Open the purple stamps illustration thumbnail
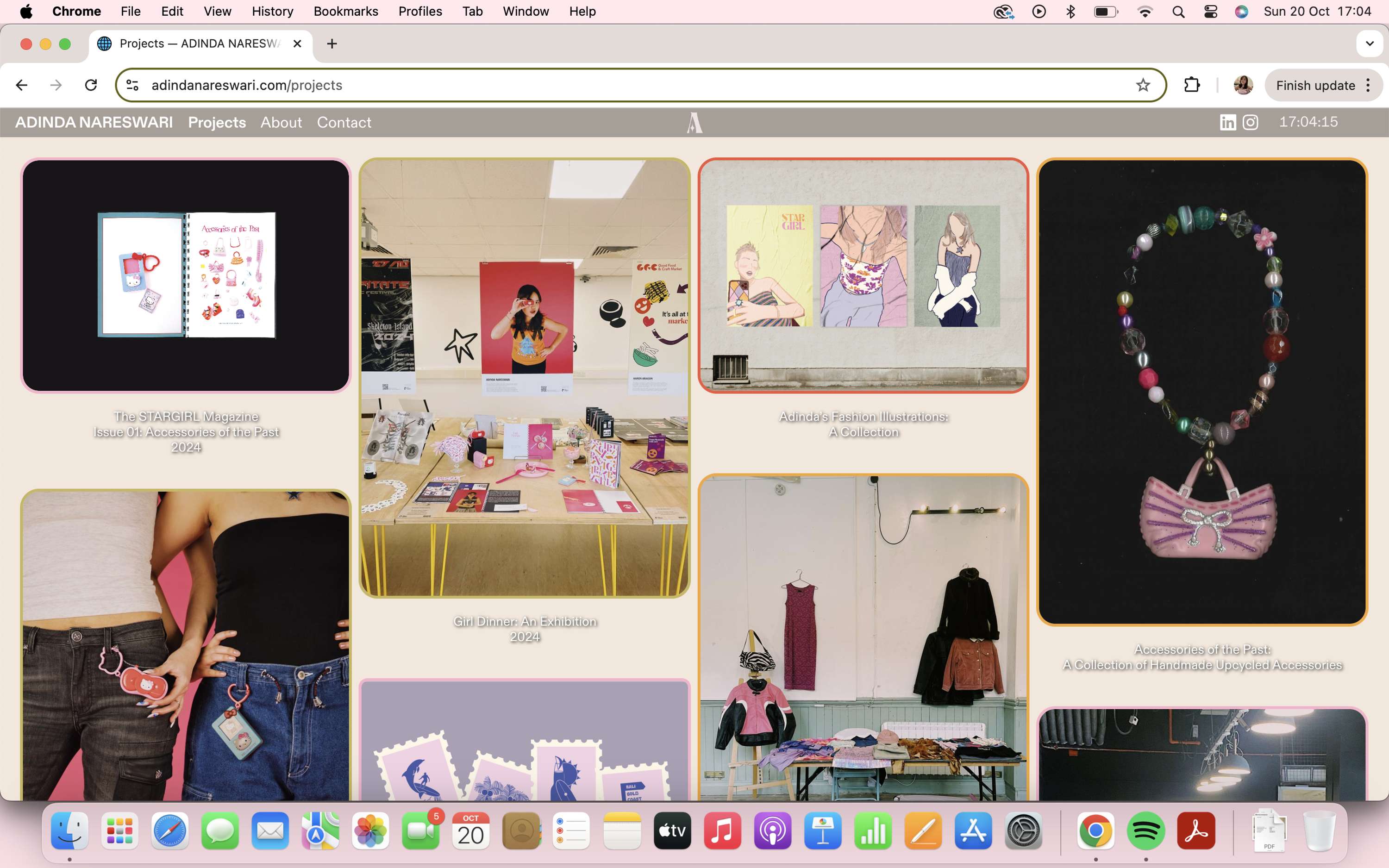This screenshot has width=1389, height=868. click(x=525, y=740)
